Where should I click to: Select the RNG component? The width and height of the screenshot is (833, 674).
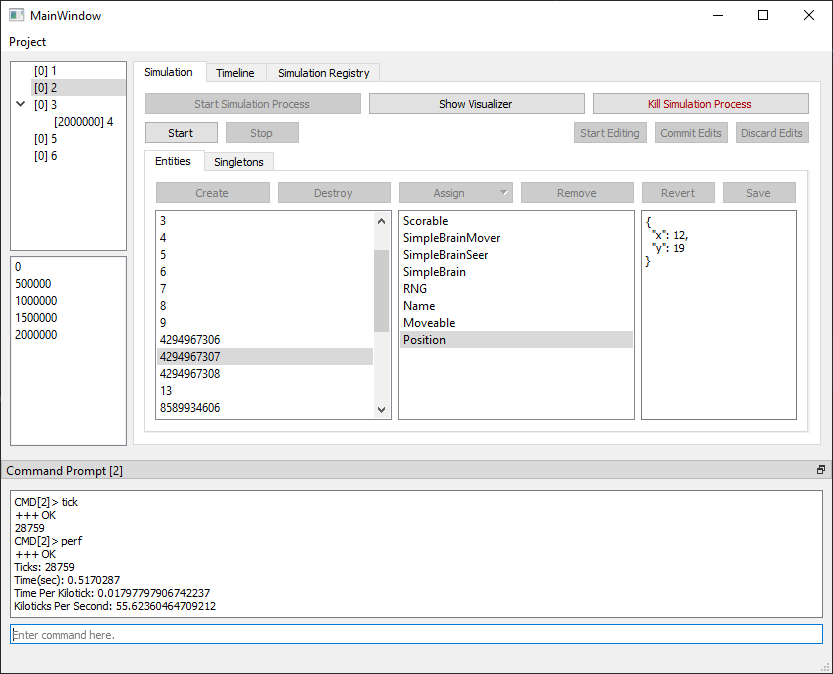coord(516,288)
